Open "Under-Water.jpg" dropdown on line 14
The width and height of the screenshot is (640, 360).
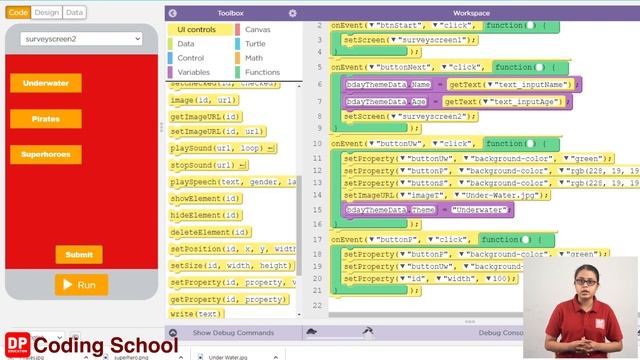457,195
